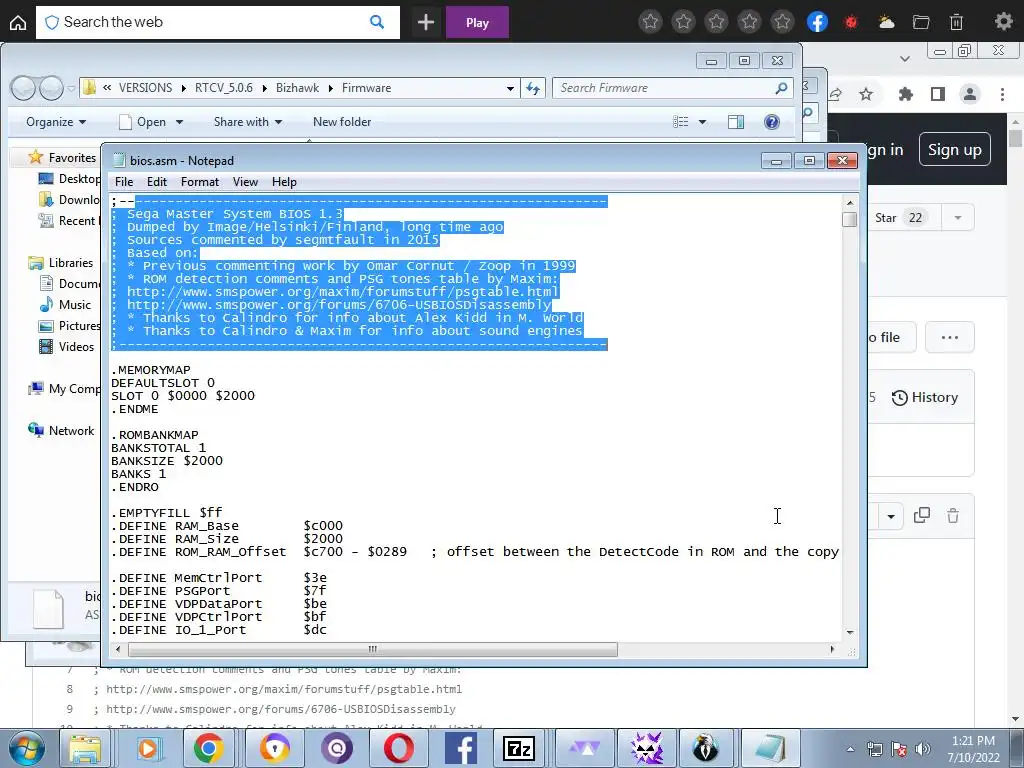This screenshot has width=1024, height=768.
Task: Click the Notepad scroll right arrow
Action: (832, 650)
